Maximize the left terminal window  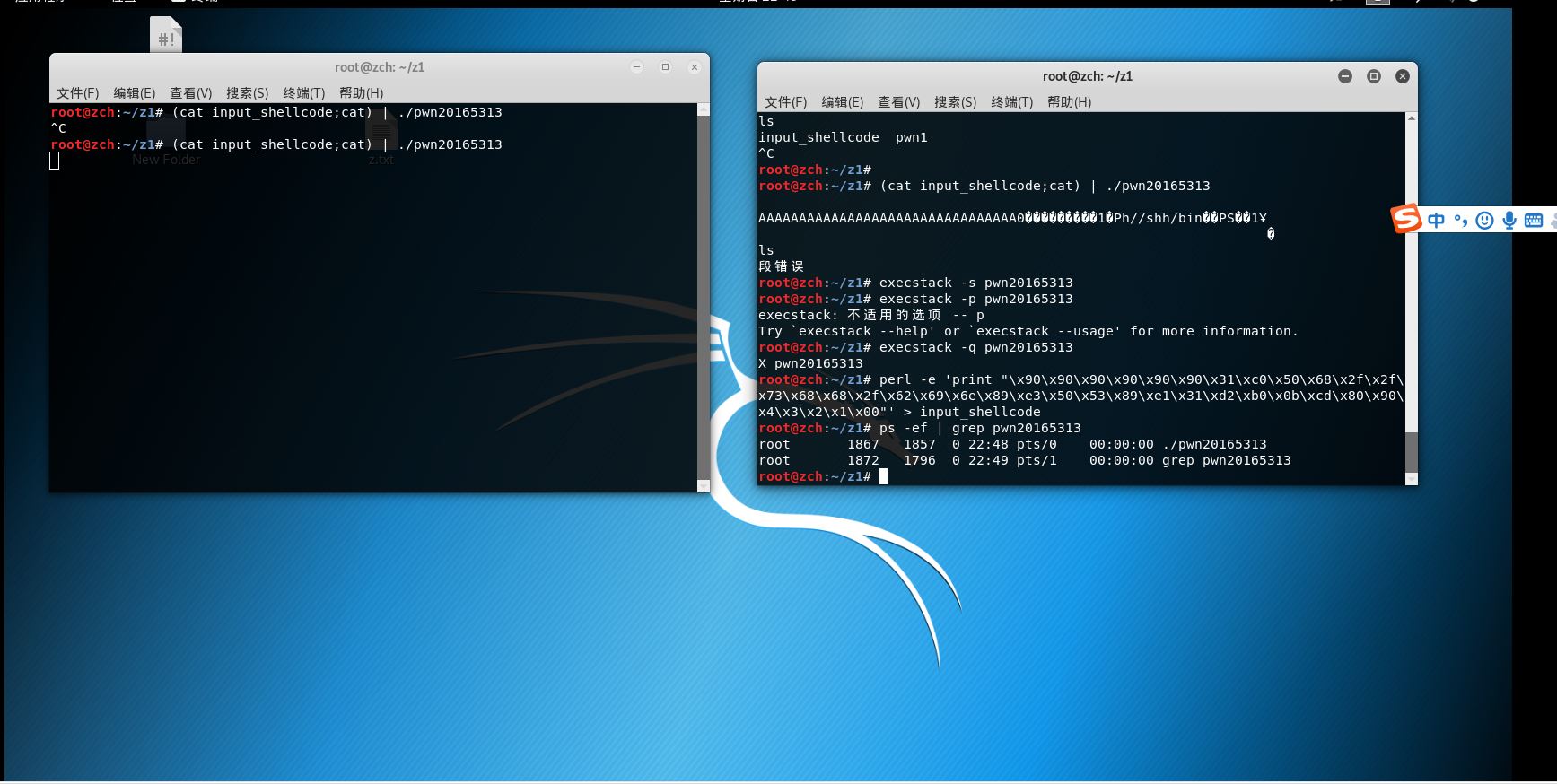(665, 67)
